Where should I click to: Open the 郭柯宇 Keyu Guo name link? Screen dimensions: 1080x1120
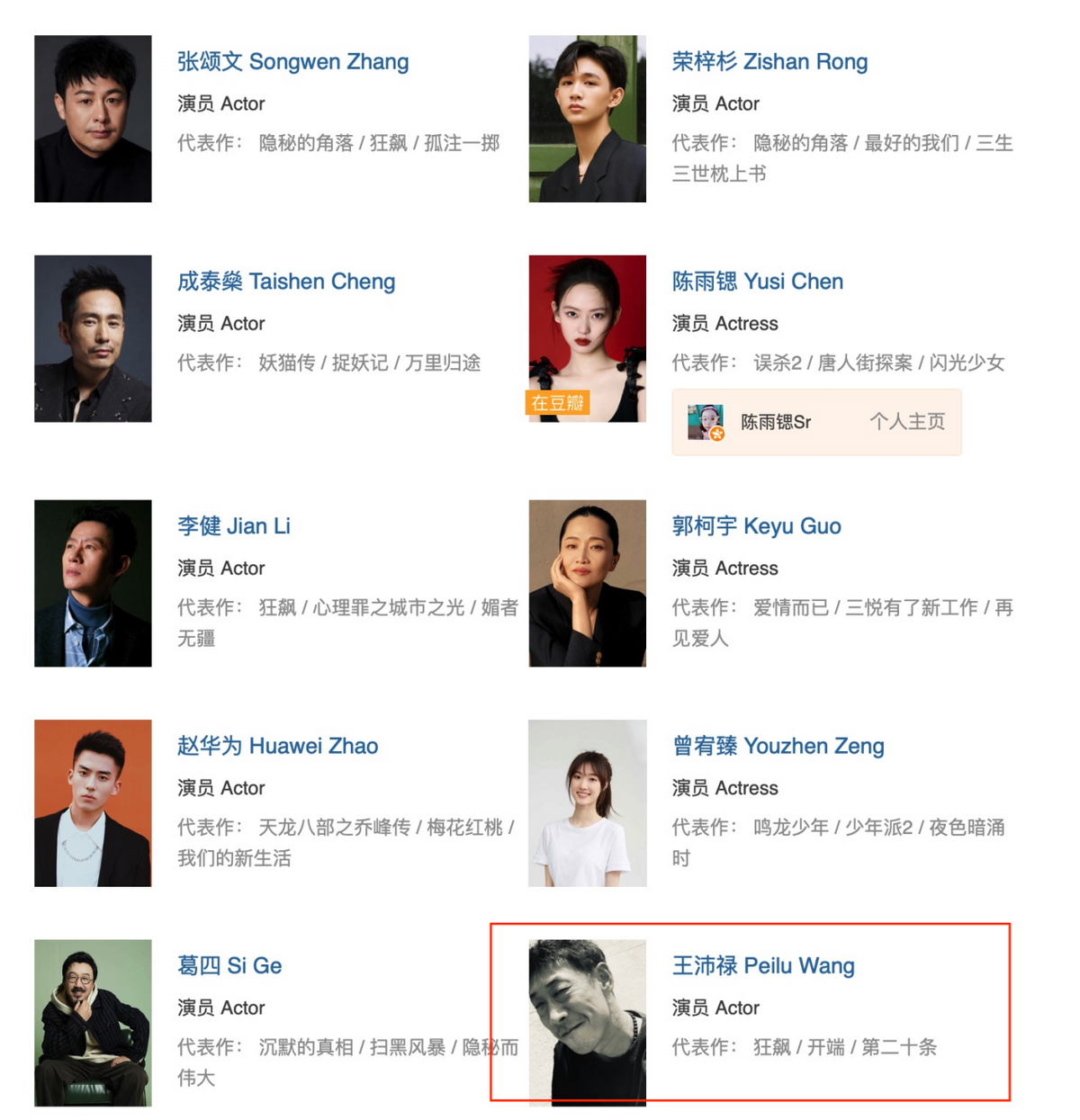(757, 526)
